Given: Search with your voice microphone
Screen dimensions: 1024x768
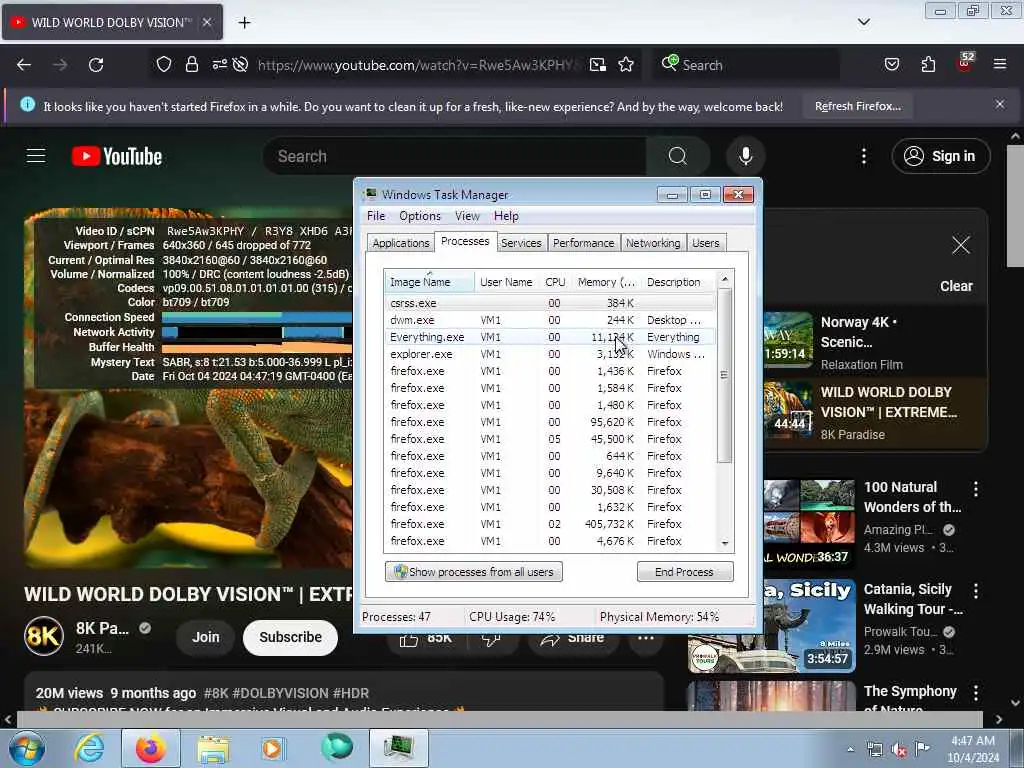Looking at the screenshot, I should tap(746, 156).
